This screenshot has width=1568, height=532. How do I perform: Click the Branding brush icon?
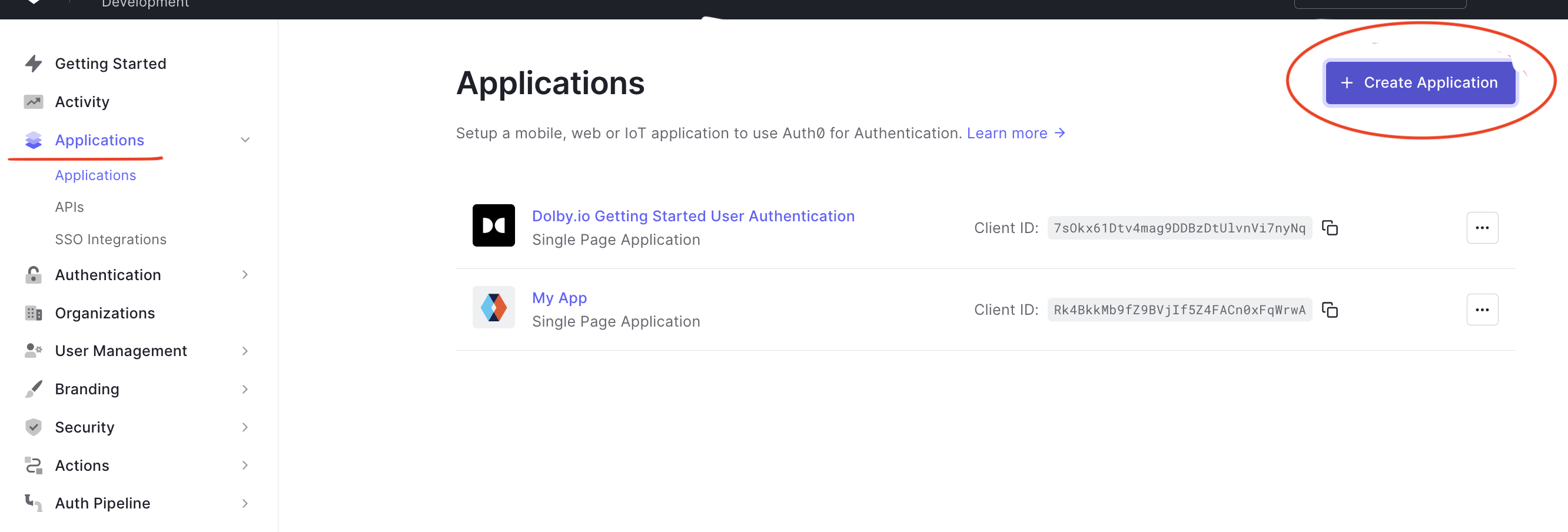34,389
